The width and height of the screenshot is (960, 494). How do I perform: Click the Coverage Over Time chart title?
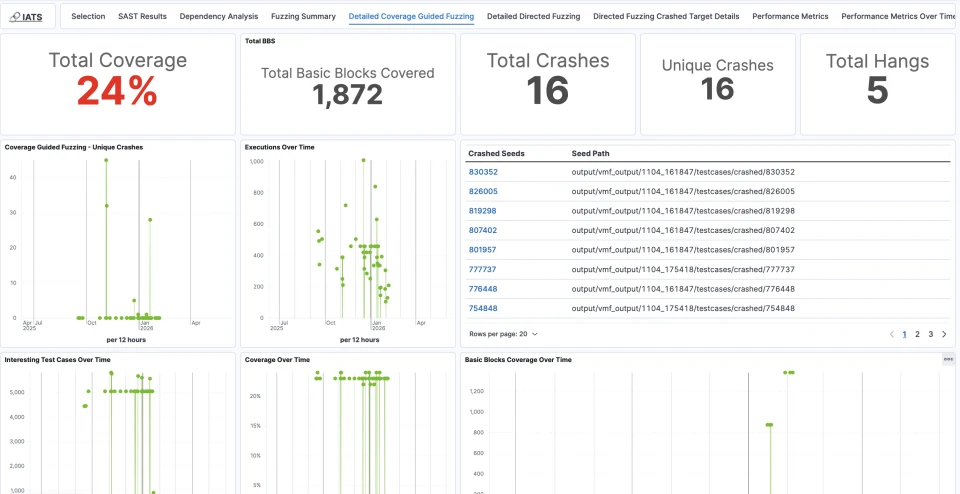coord(277,359)
